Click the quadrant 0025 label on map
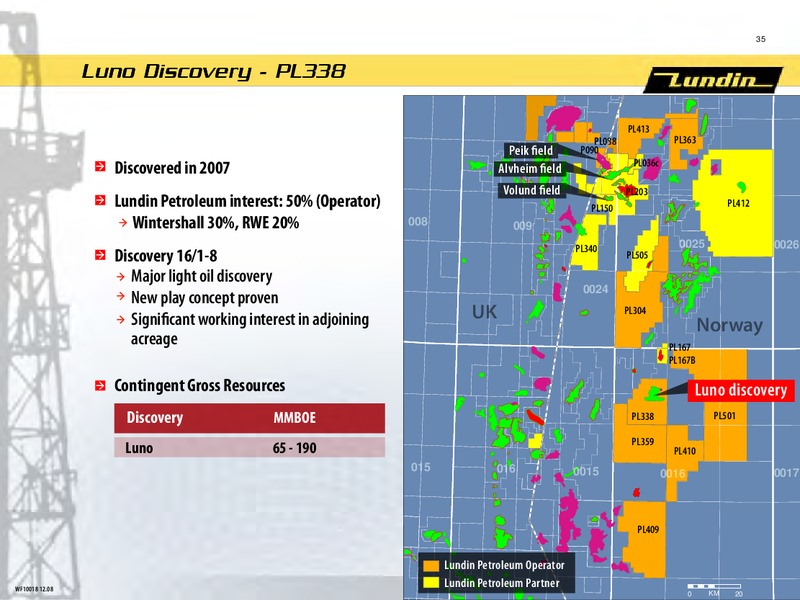This screenshot has width=800, height=600. pos(692,244)
